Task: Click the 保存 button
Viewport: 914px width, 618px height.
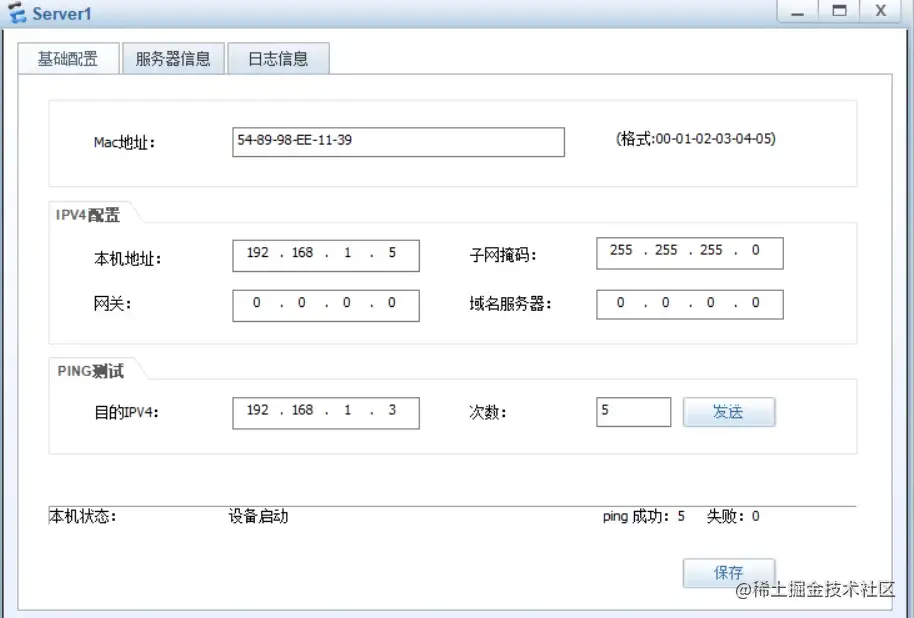Action: point(729,573)
